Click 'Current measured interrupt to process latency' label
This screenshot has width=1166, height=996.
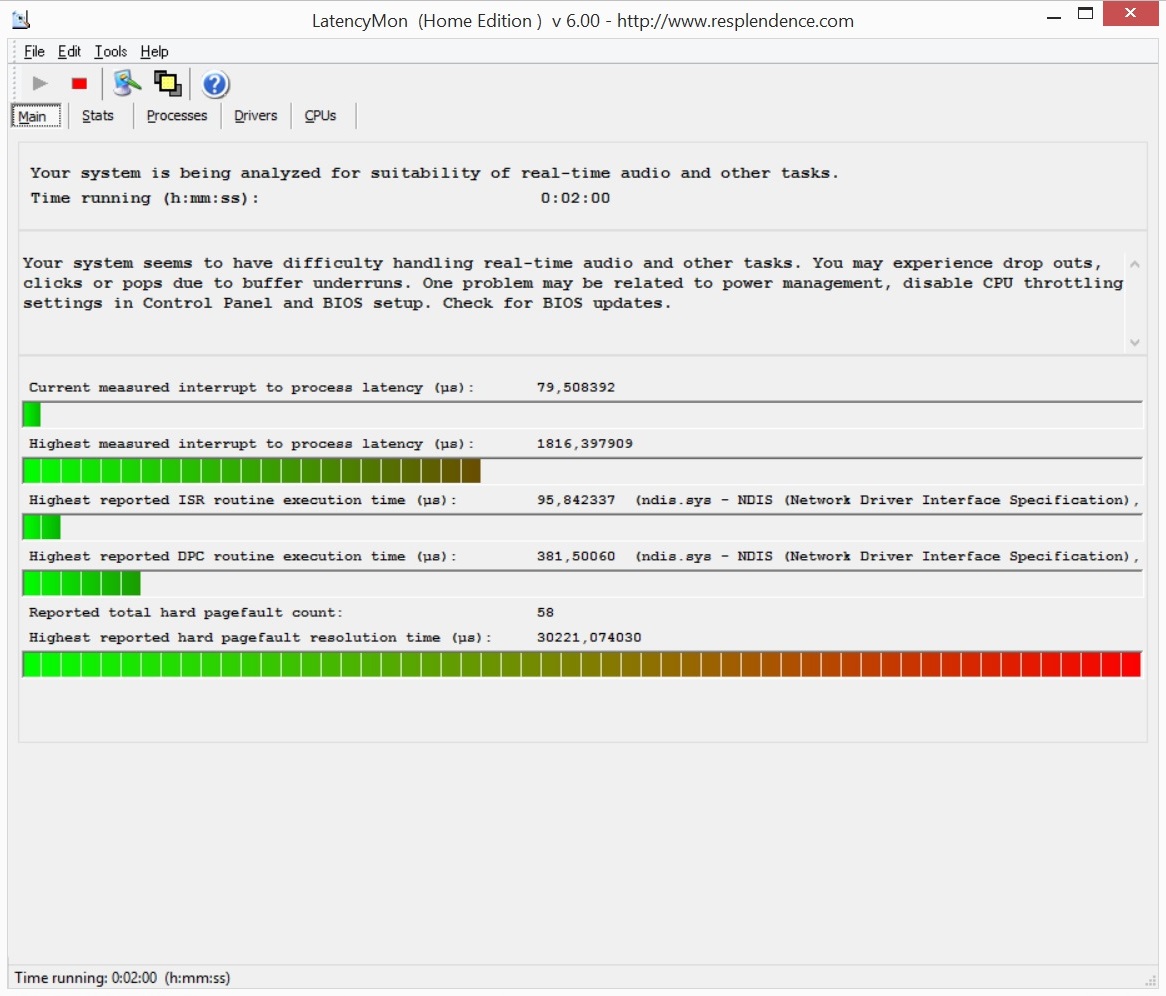click(x=251, y=388)
